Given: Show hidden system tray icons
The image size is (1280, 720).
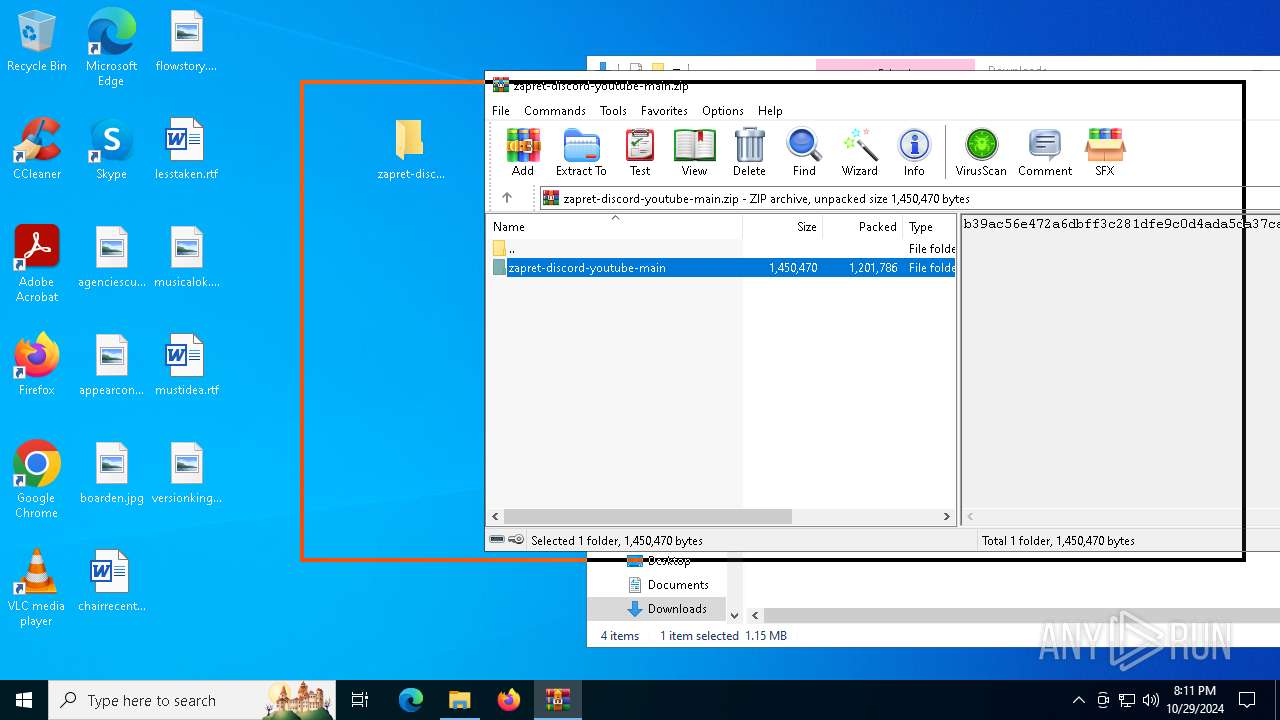Looking at the screenshot, I should (x=1078, y=700).
